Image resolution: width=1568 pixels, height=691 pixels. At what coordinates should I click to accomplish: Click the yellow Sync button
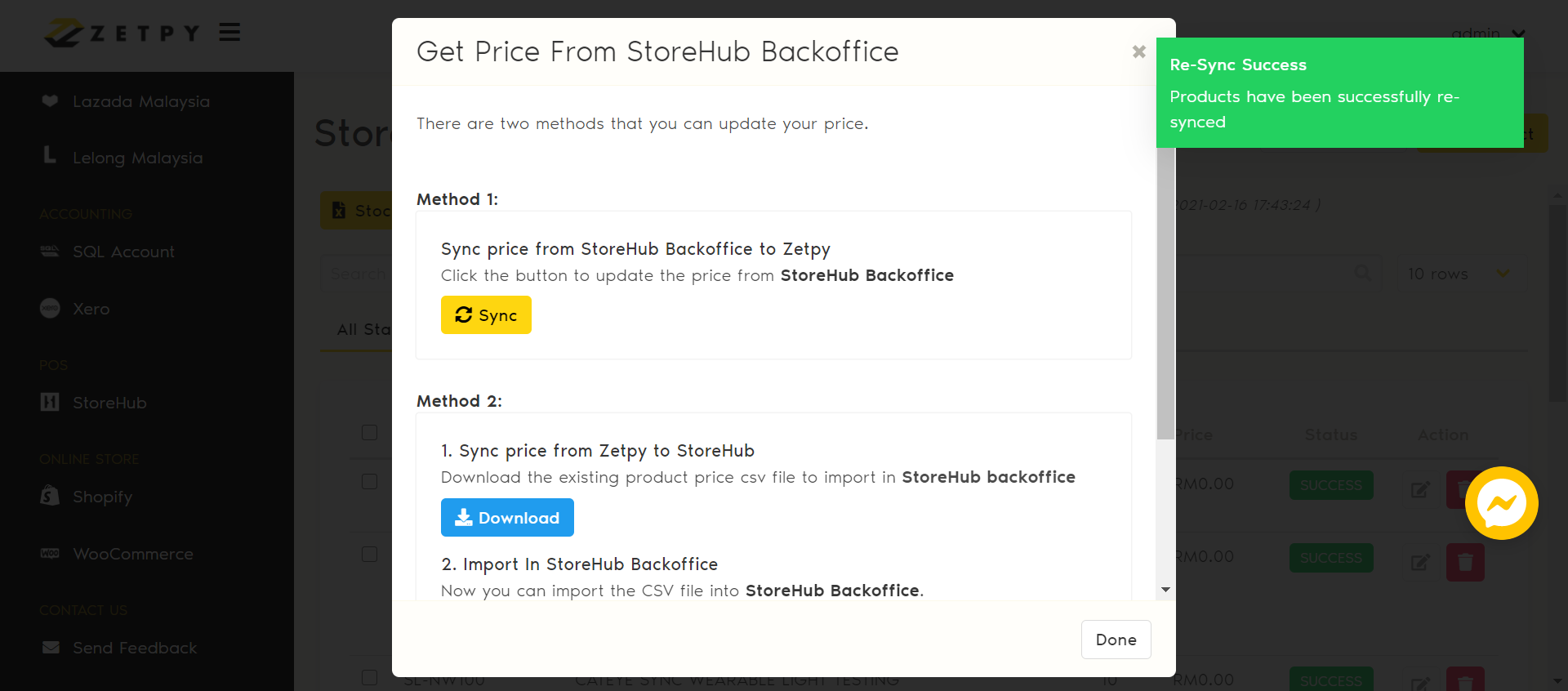click(x=486, y=315)
